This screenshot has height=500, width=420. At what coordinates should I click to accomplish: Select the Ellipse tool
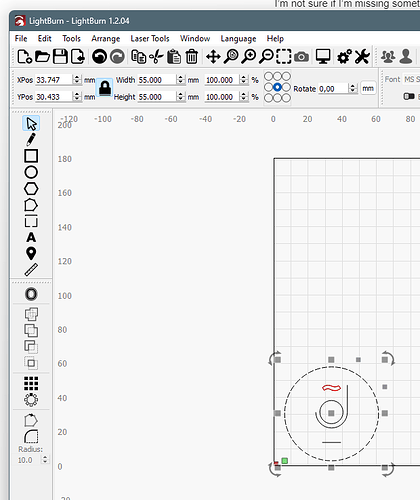coord(31,172)
